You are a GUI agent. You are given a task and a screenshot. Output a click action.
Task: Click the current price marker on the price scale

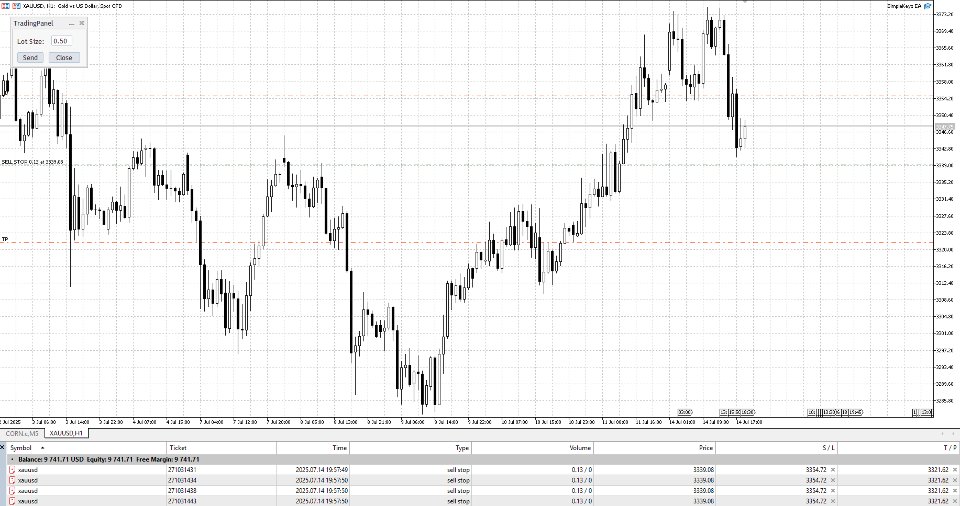[x=945, y=126]
